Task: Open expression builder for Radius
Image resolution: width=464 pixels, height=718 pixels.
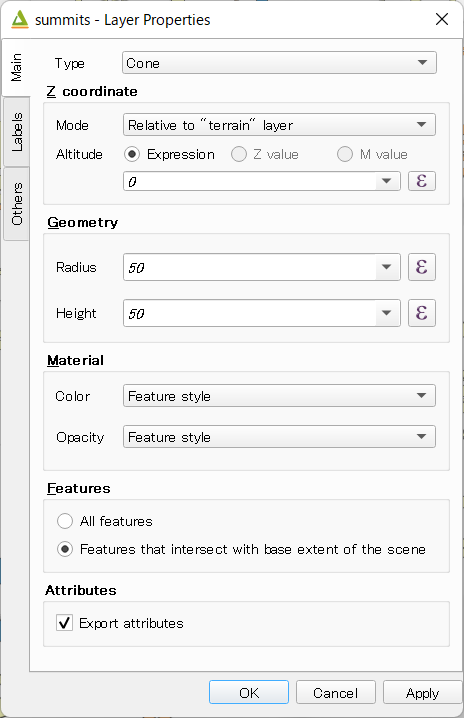Action: (x=421, y=267)
